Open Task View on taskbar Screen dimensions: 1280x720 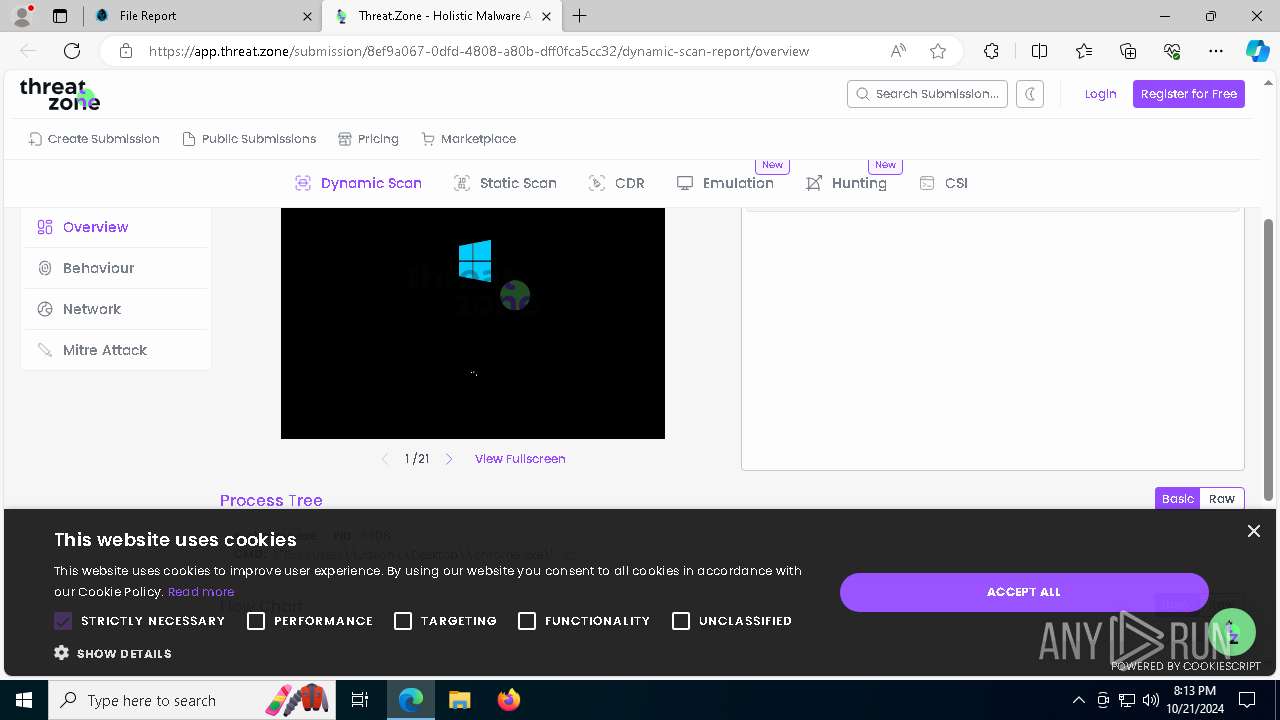tap(361, 700)
